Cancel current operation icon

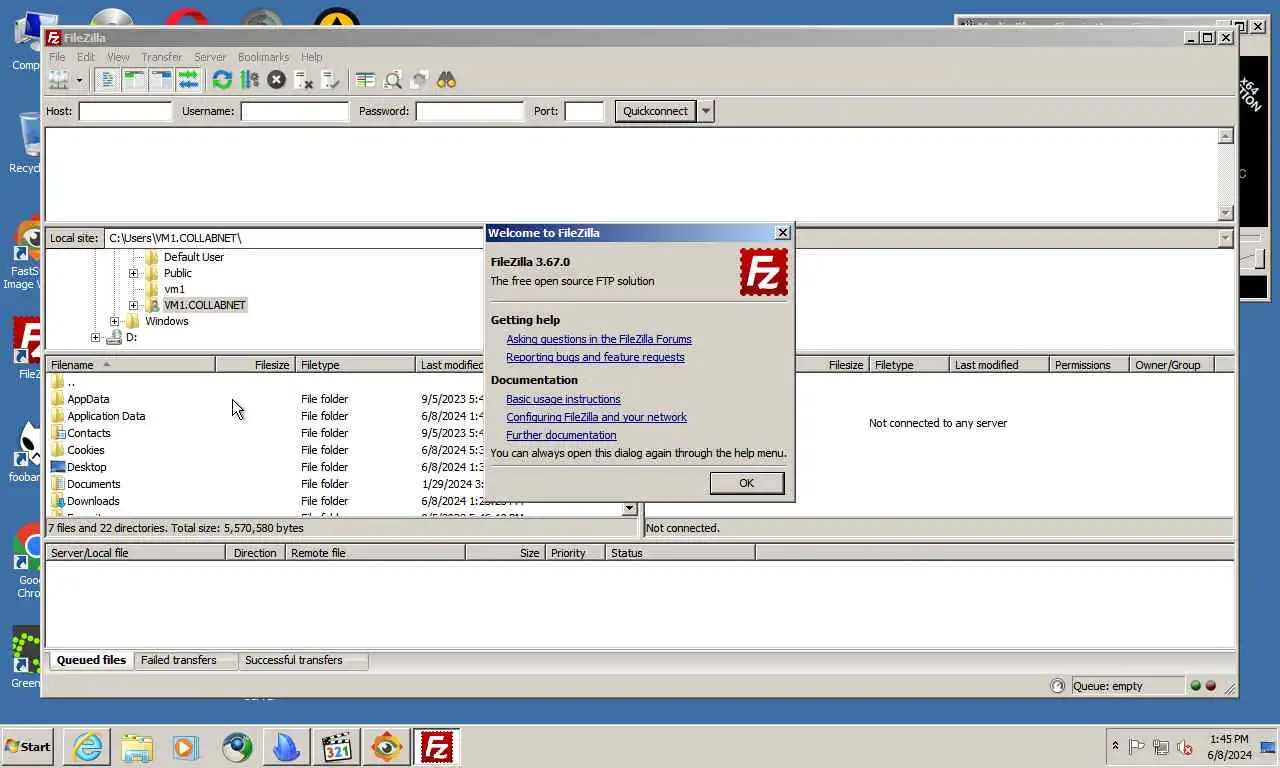point(276,80)
